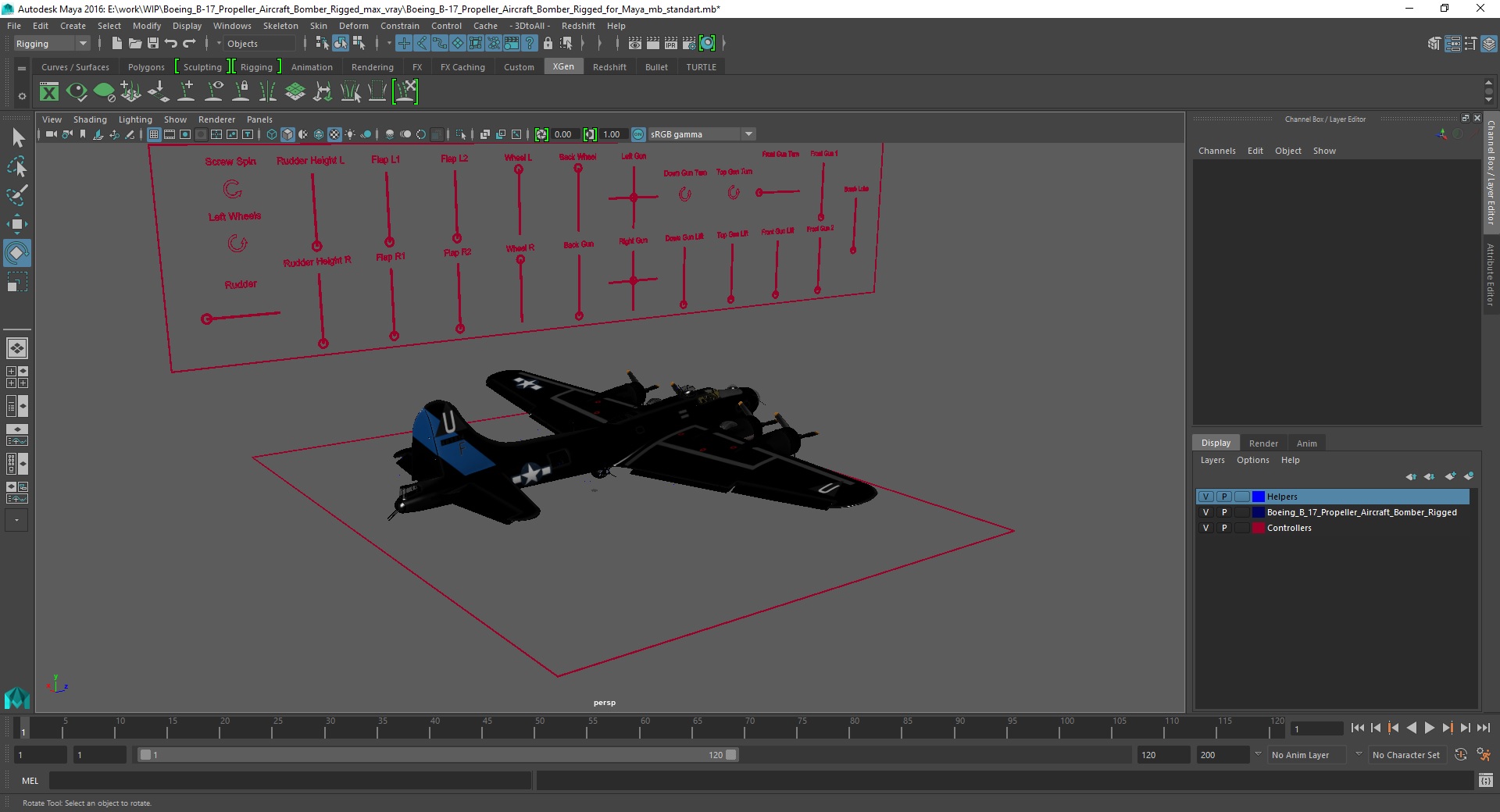Click the Helpers layer blue color swatch

[x=1258, y=497]
